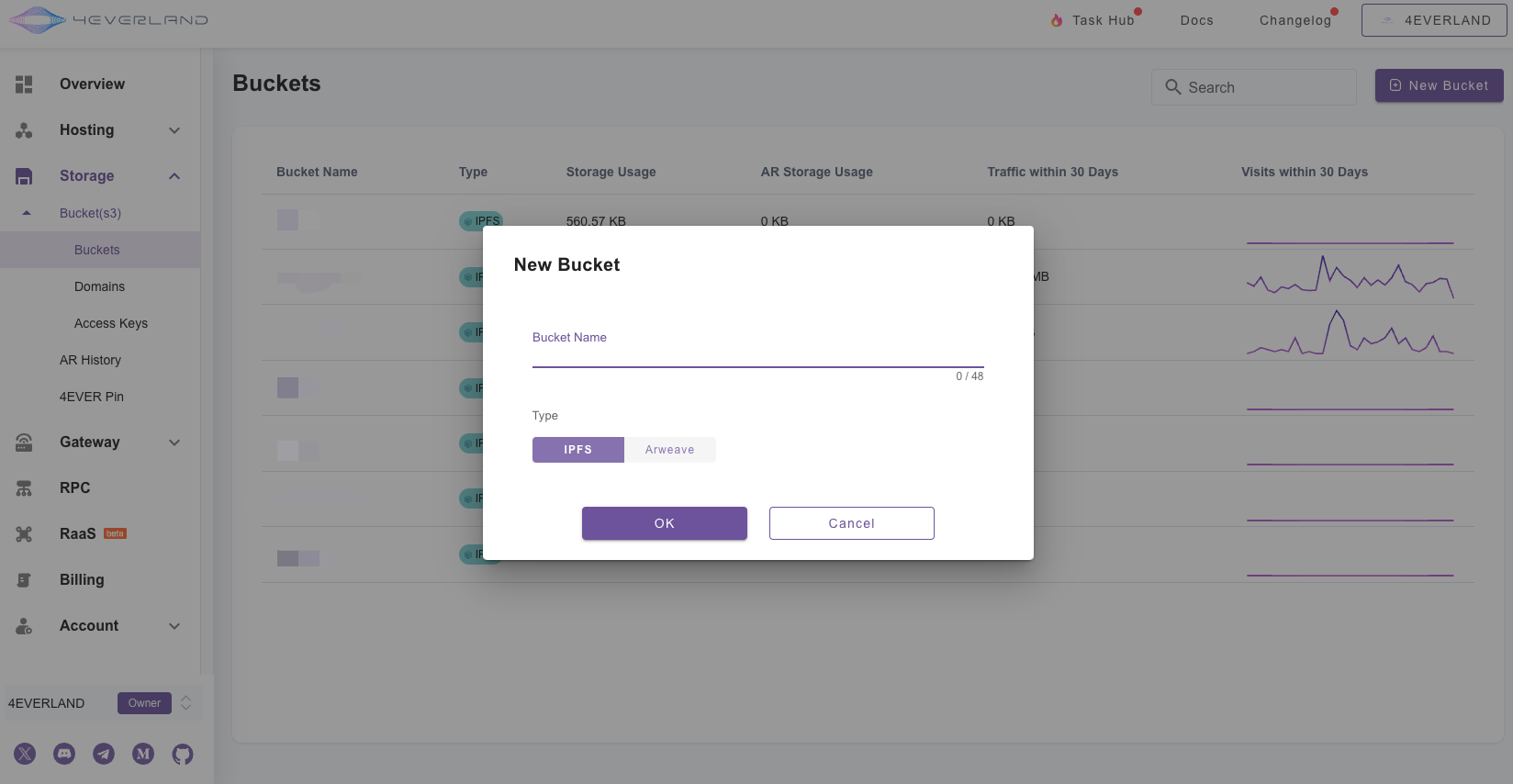Click the X (Twitter) social icon
Image resolution: width=1513 pixels, height=784 pixels.
pos(25,754)
